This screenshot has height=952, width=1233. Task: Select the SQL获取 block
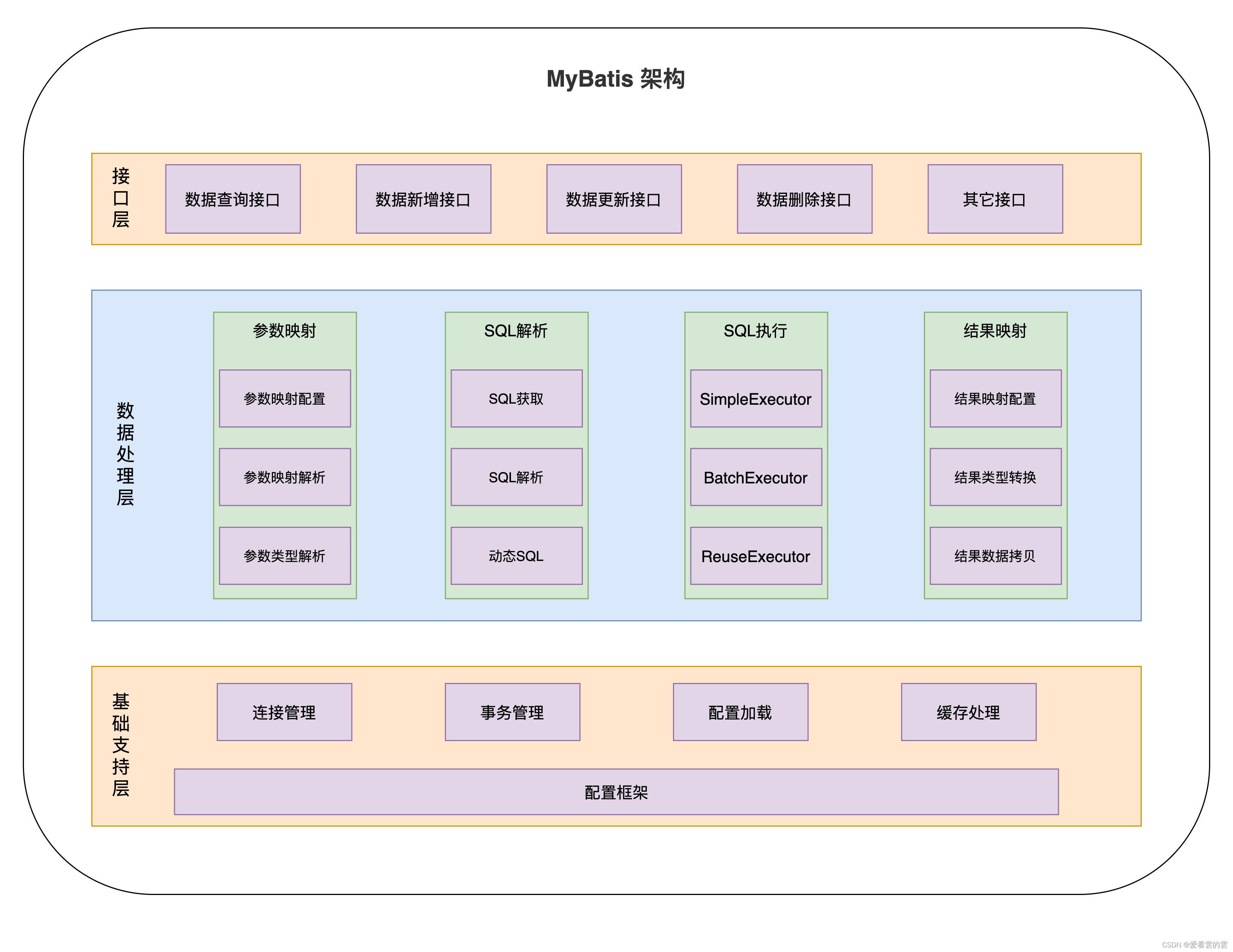516,398
